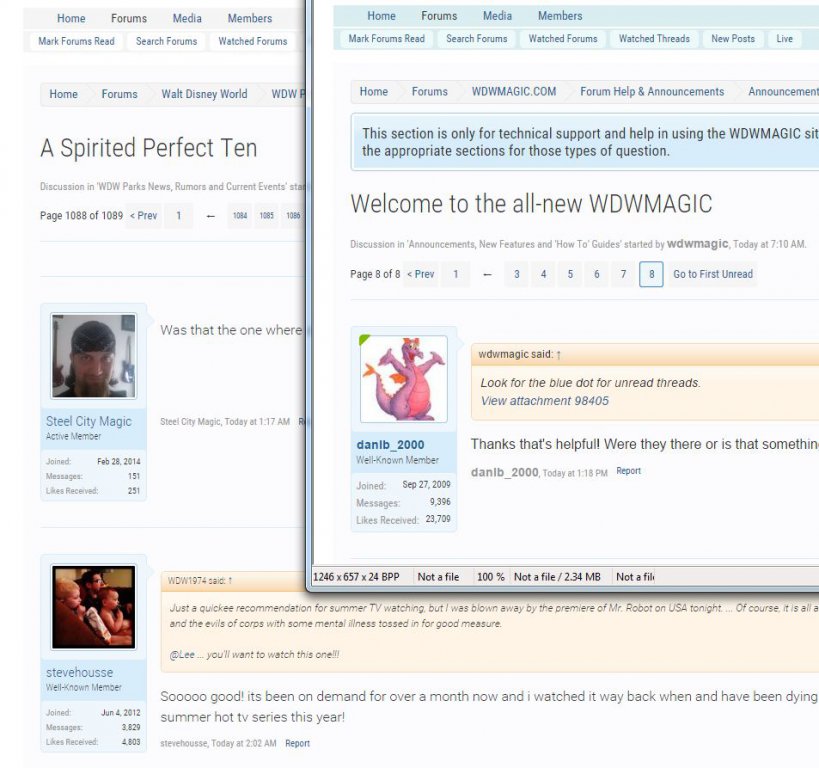Click danlb_2000's purple dragon avatar
819x768 pixels.
[403, 379]
